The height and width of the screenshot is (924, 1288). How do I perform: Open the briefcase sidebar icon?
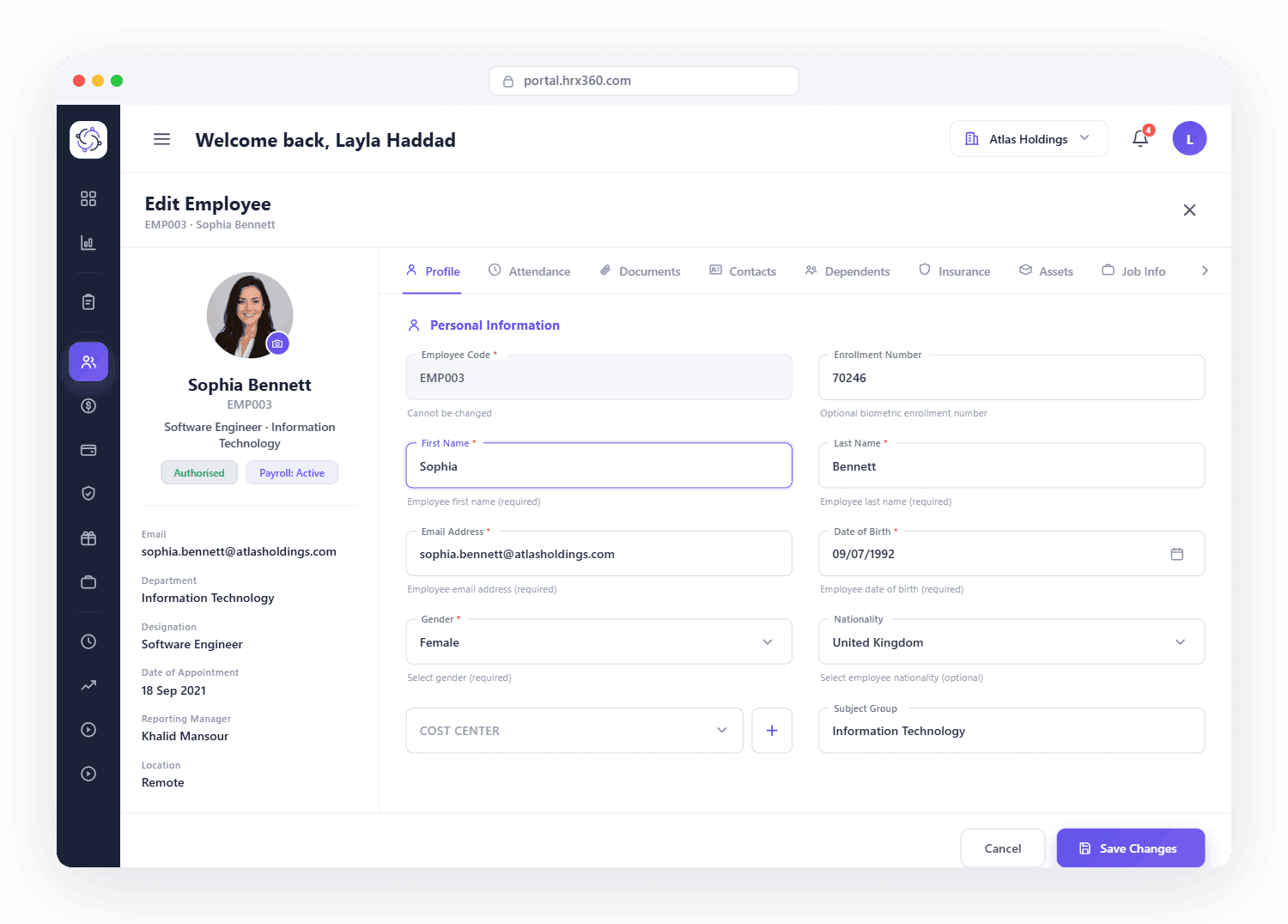[x=88, y=582]
